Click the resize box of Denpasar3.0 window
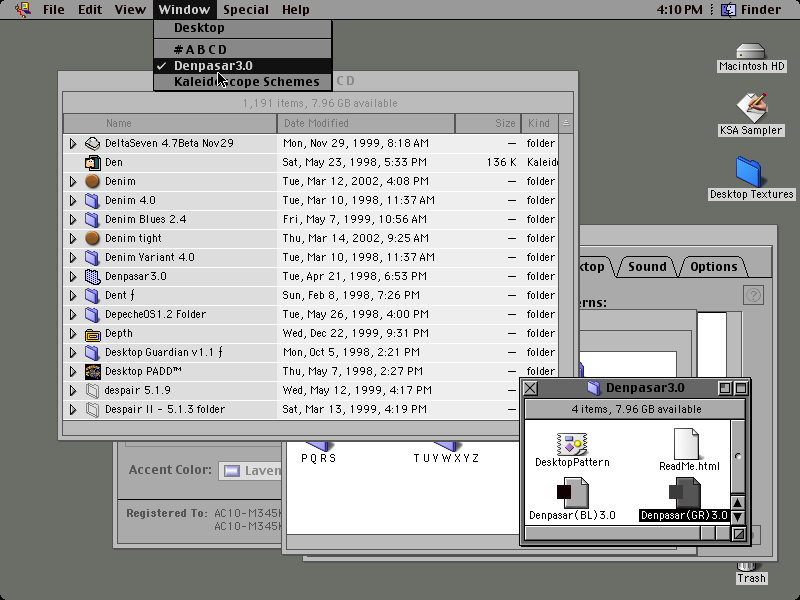 point(738,534)
